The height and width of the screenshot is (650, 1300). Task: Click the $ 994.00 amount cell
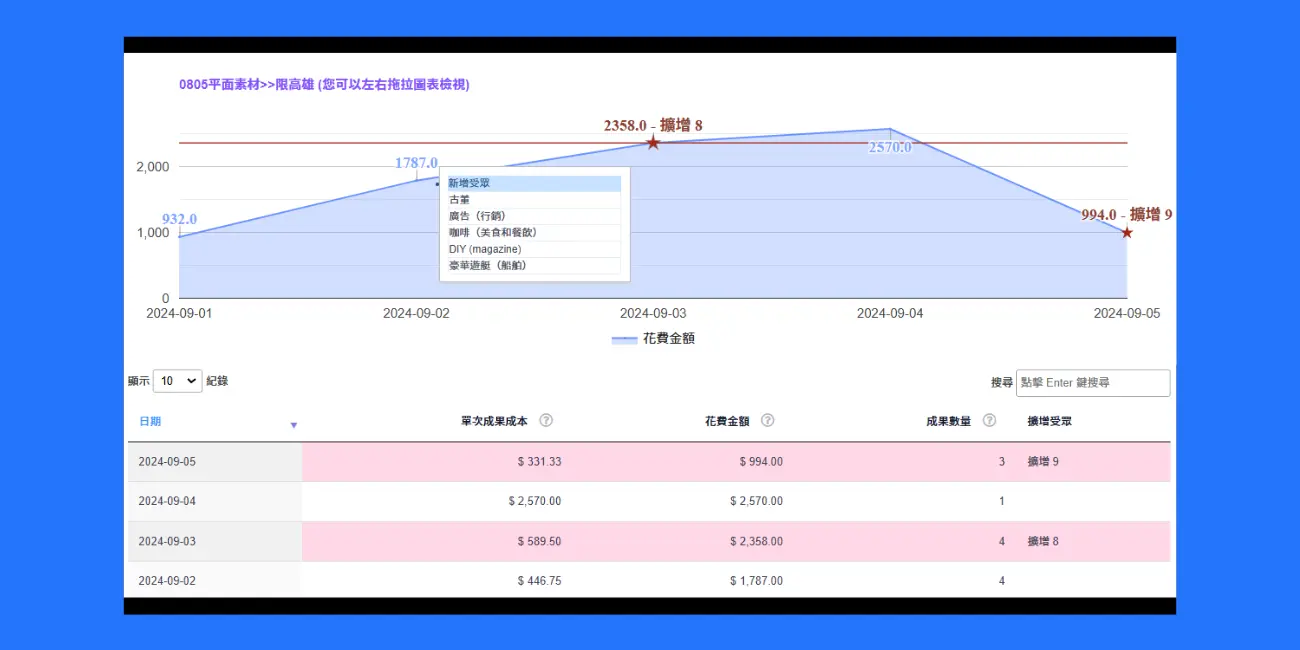coord(761,462)
